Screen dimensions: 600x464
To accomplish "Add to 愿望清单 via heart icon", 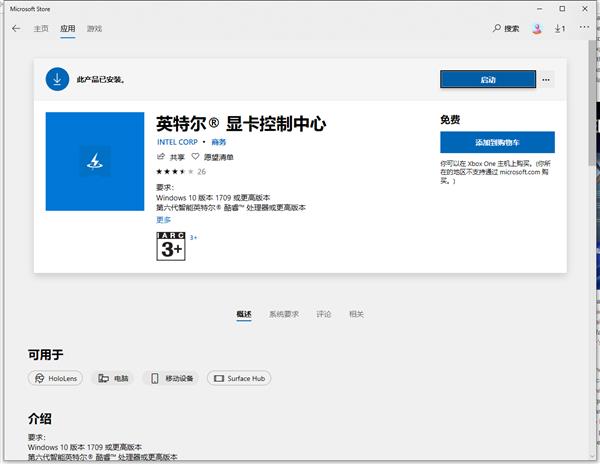I will 212,157.
